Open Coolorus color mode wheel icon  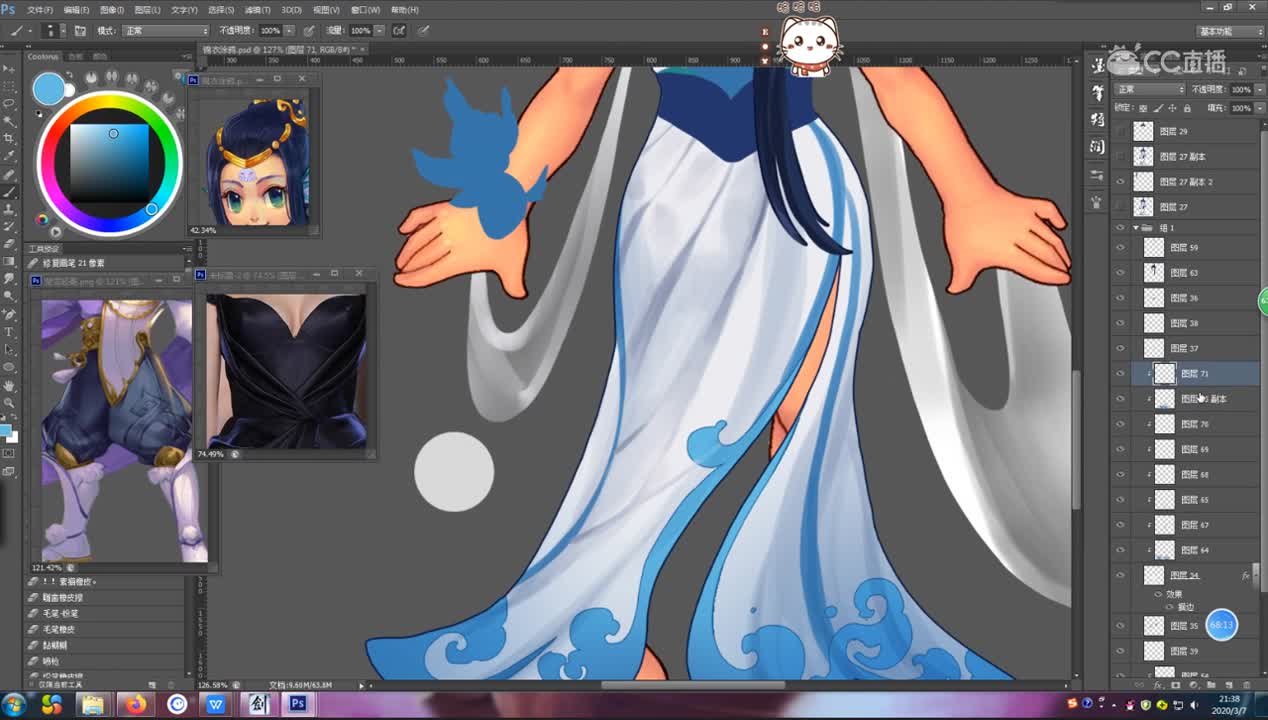coord(42,219)
